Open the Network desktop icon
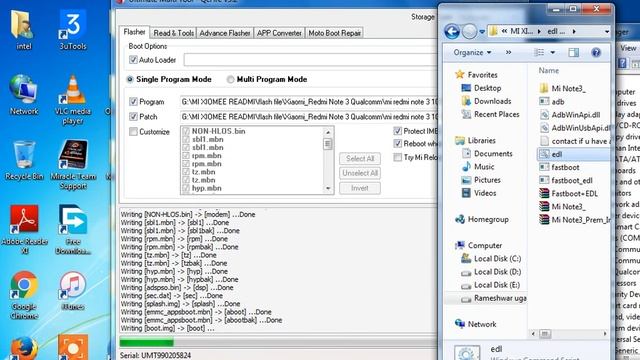 point(24,95)
